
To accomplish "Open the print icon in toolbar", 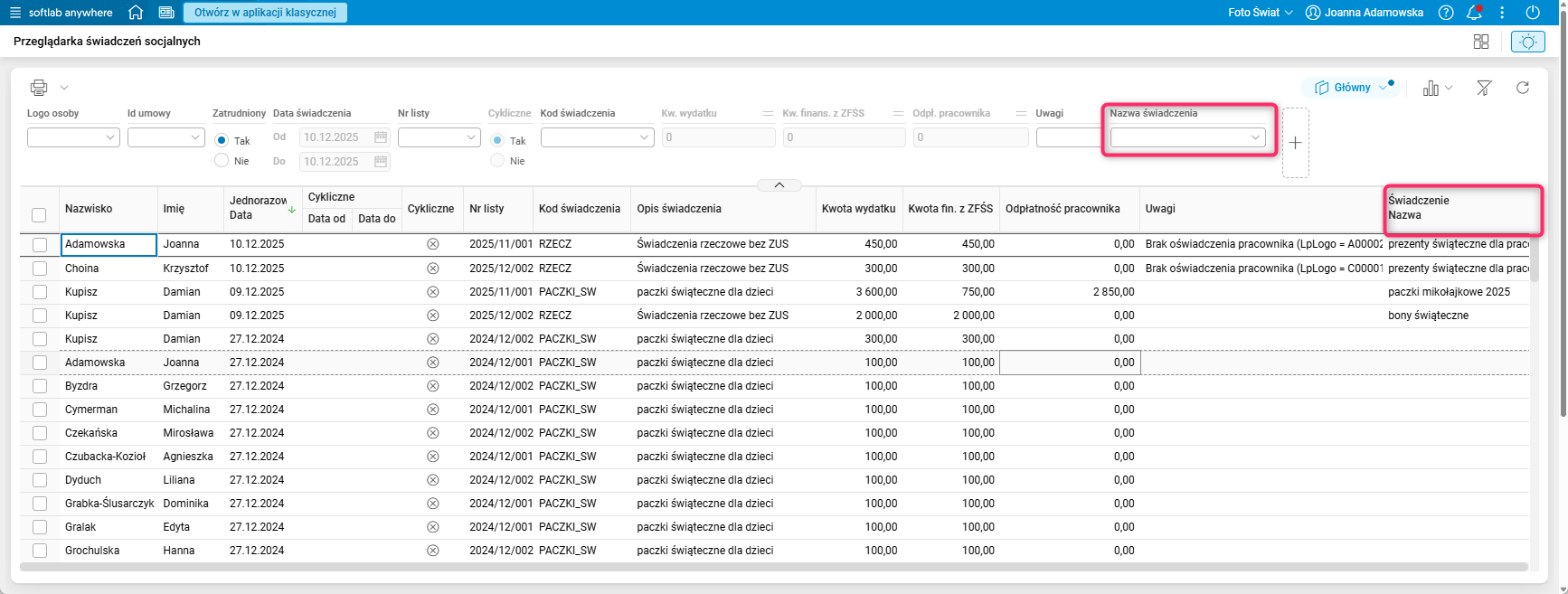I will pyautogui.click(x=39, y=88).
